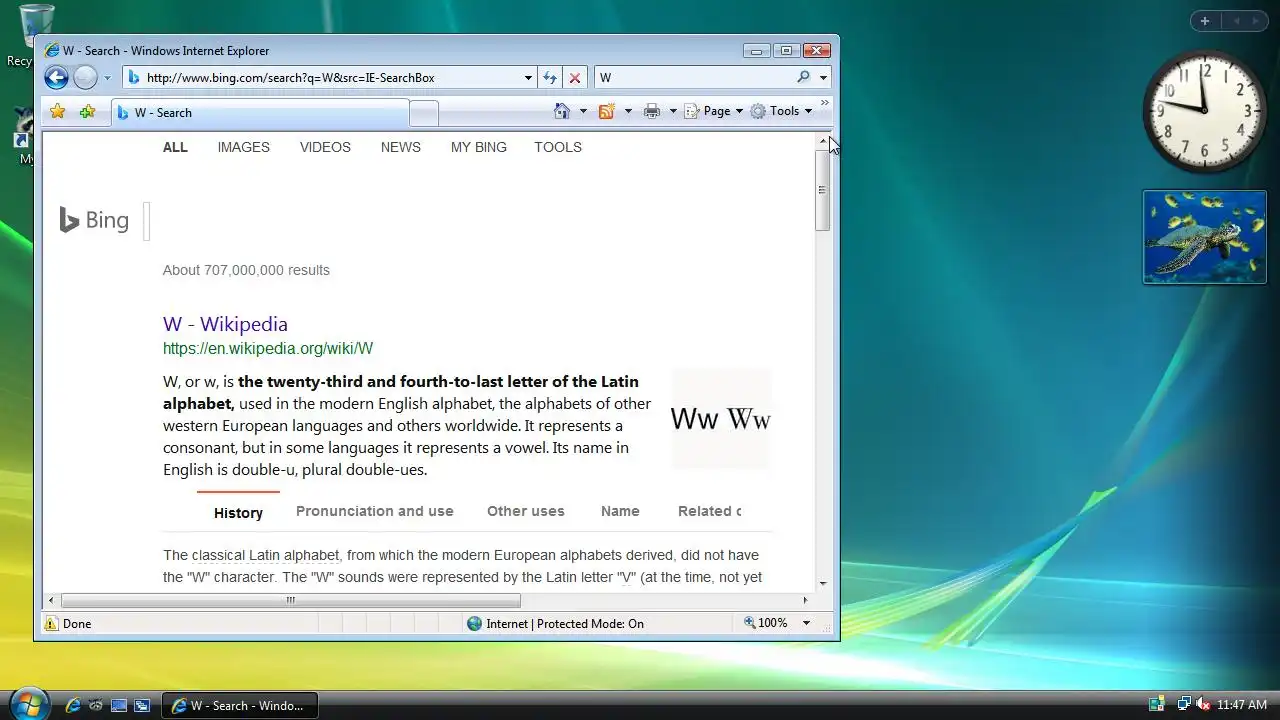Click the 'Ww Ww' thumbnail image
Screen dimensions: 1280x720
(721, 419)
